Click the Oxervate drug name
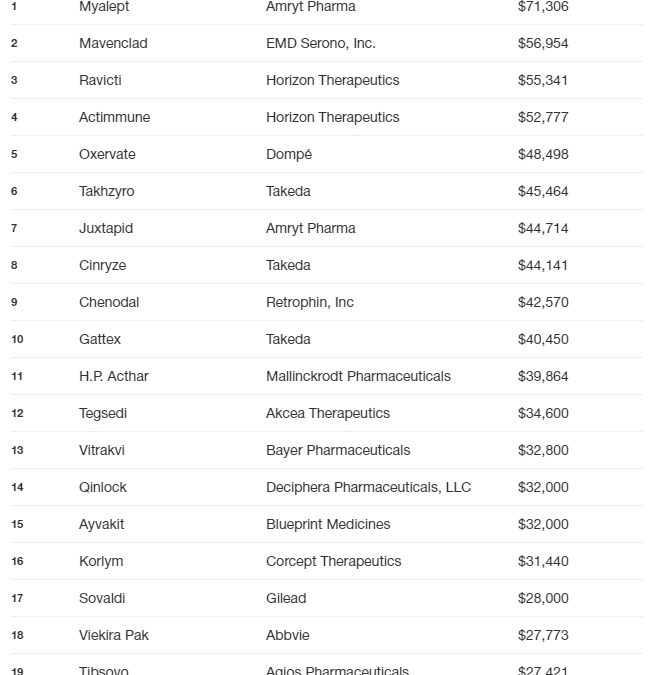 [x=107, y=154]
